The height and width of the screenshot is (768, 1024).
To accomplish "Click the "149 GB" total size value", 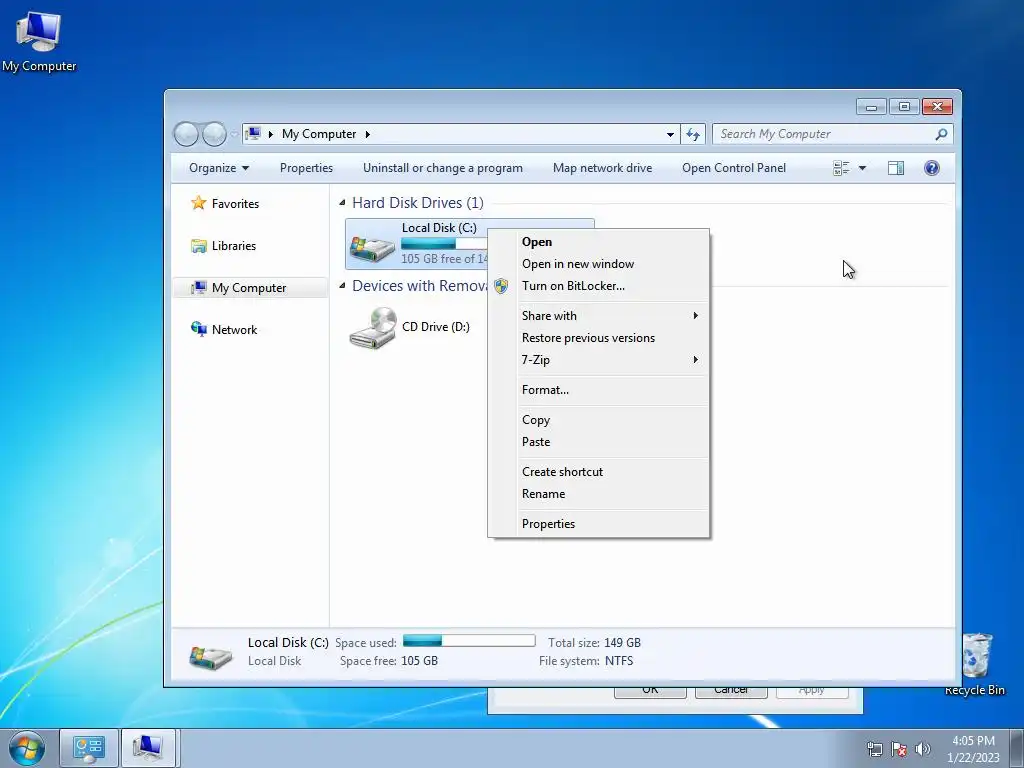I will [622, 643].
